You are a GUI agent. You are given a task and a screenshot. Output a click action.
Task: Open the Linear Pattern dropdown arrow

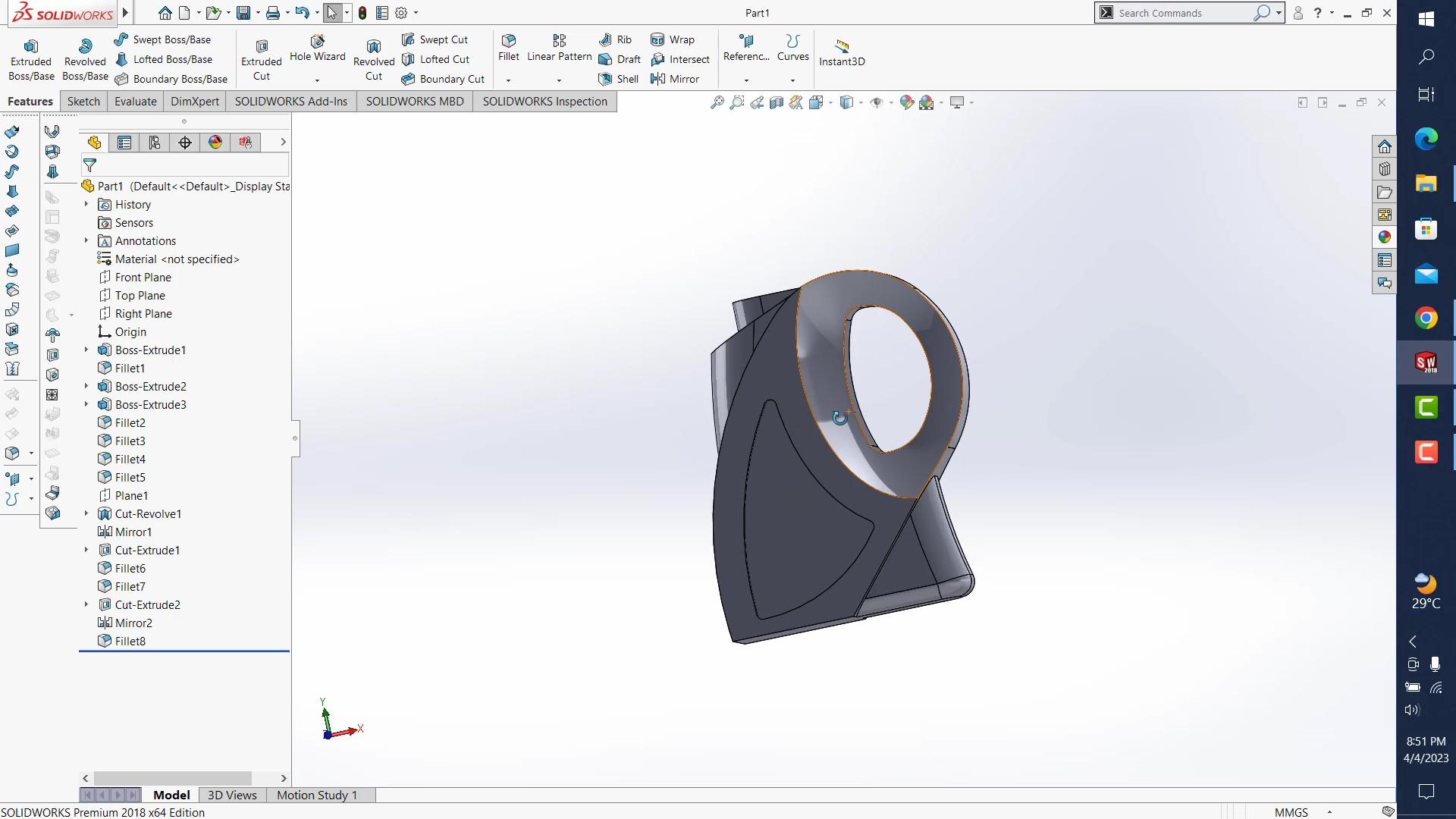[x=559, y=80]
